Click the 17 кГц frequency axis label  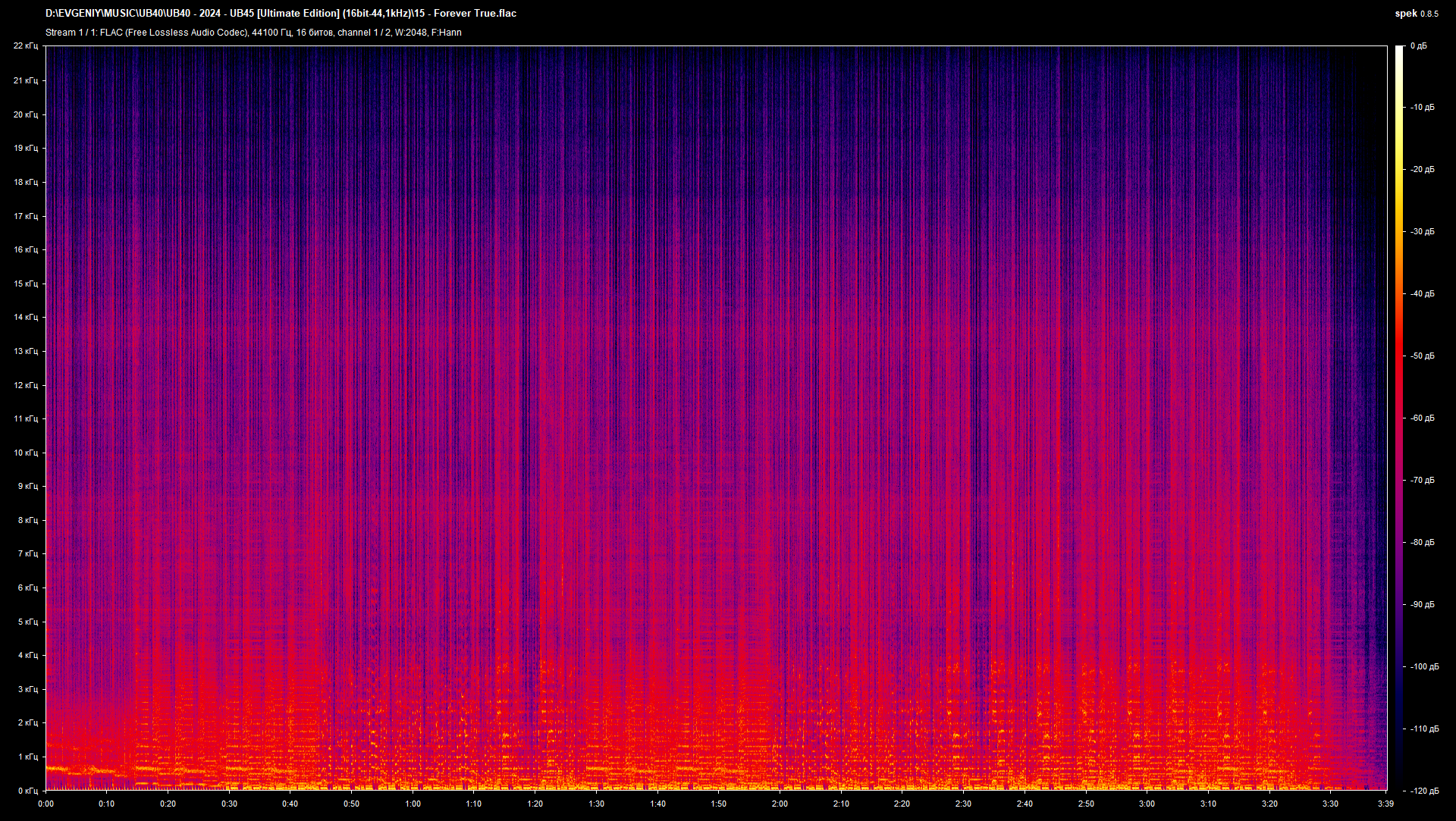tap(25, 216)
